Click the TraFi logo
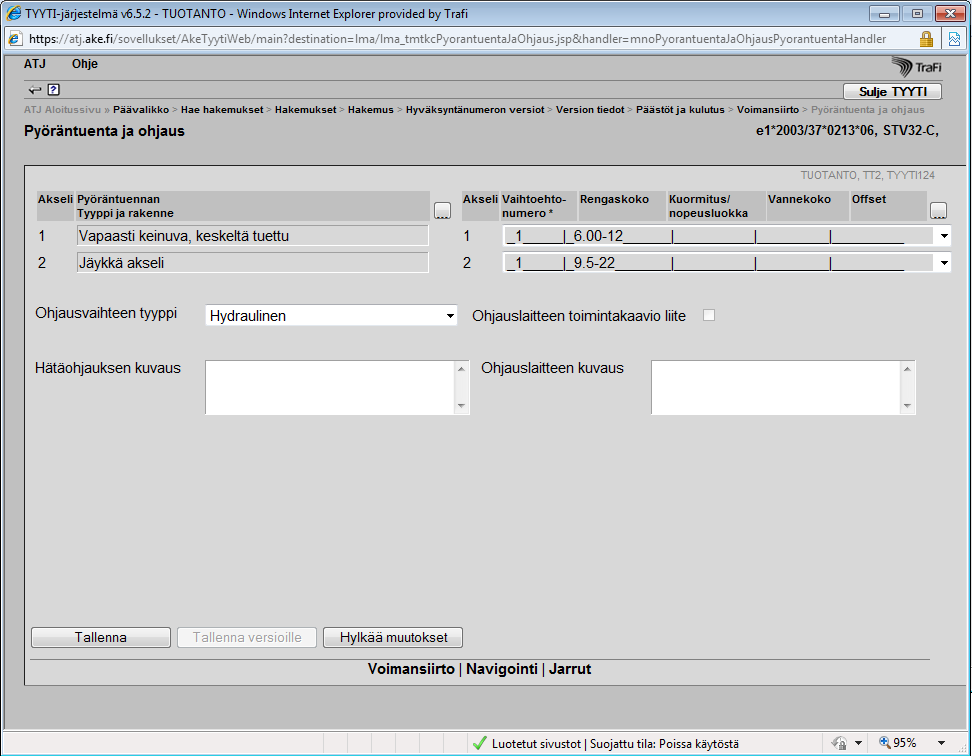 [916, 66]
